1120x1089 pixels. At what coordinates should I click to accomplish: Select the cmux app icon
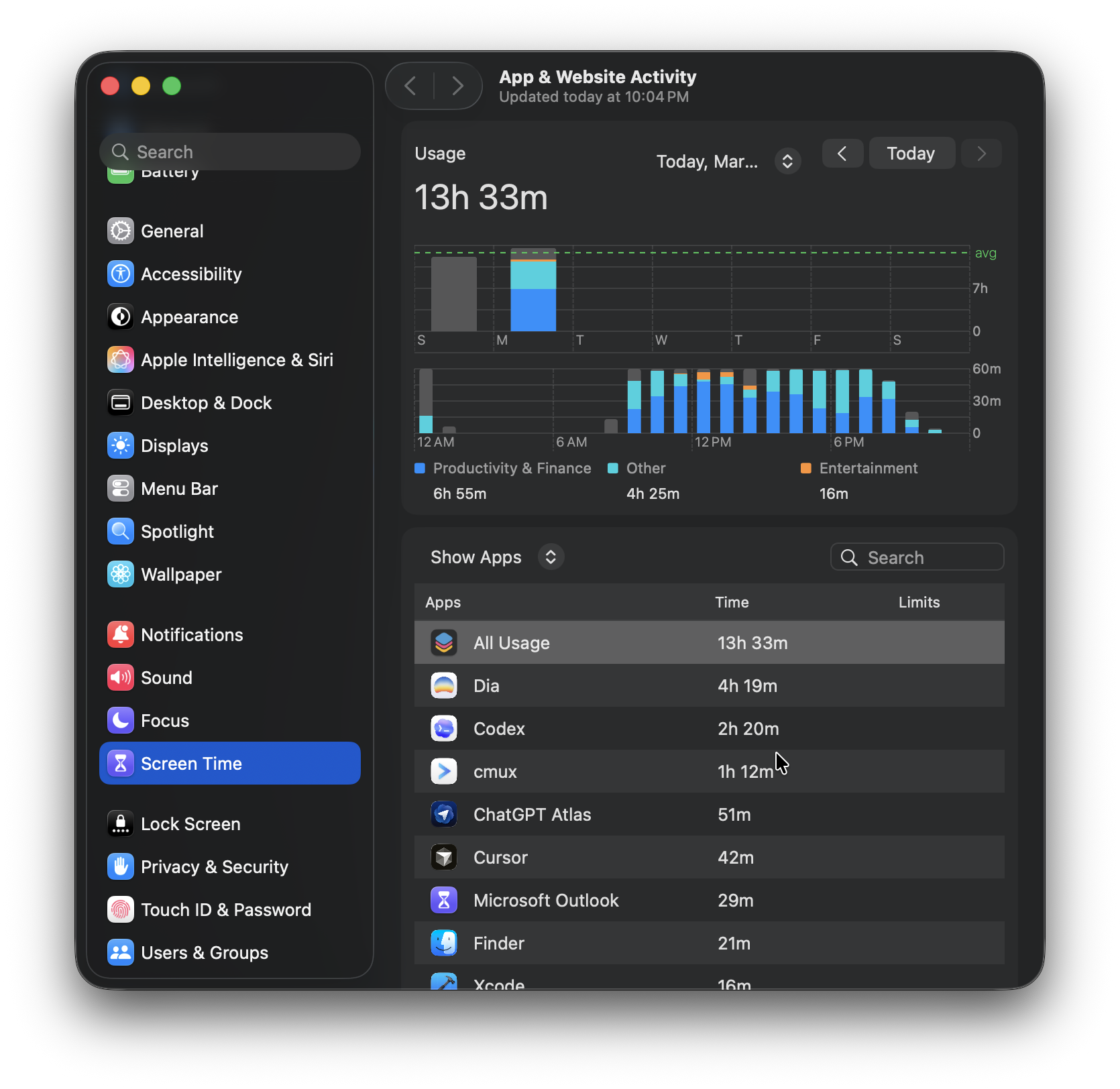coord(443,772)
